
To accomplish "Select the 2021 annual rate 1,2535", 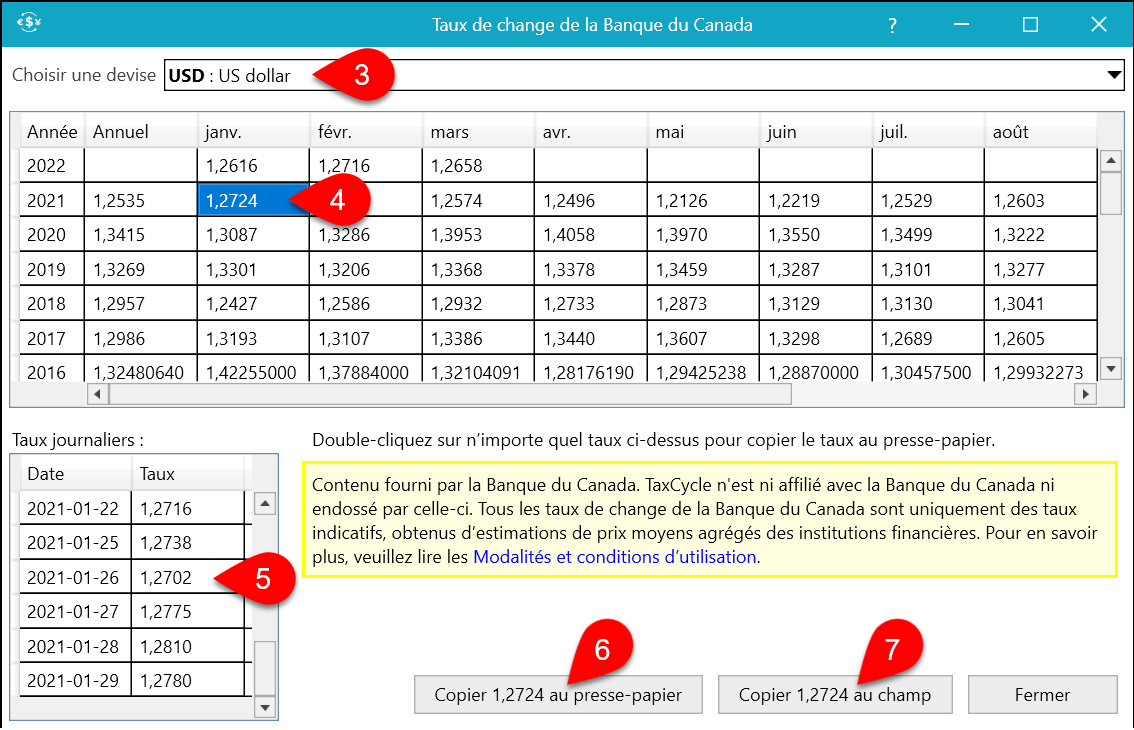I will coord(141,200).
